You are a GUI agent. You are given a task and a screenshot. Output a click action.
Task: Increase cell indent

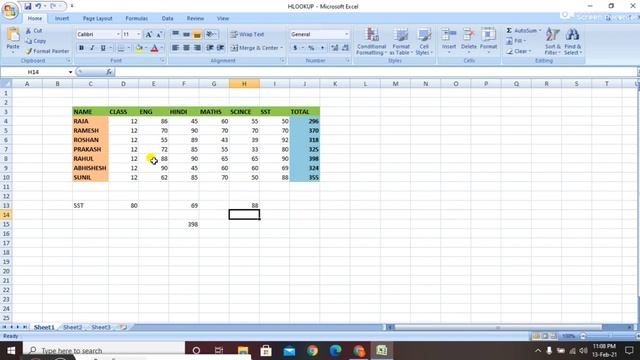(x=220, y=48)
